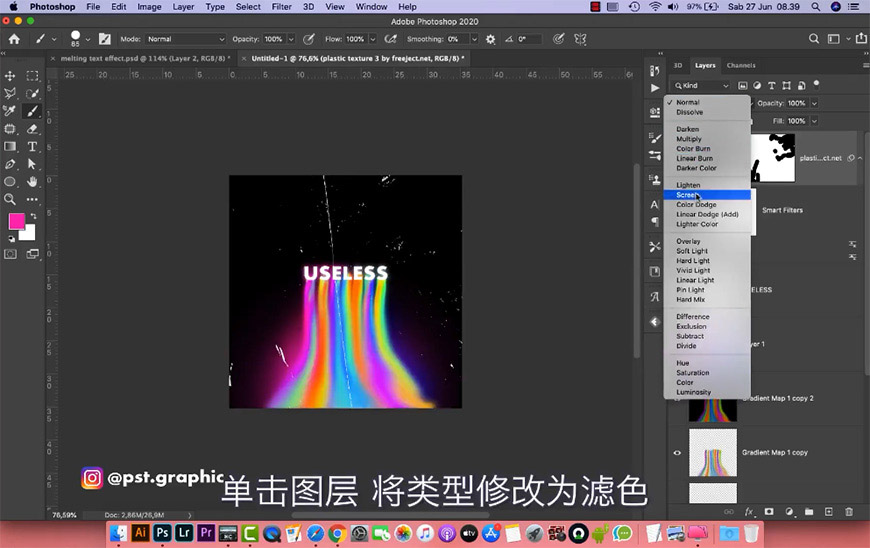Switch to the 3D panel tab

677,65
